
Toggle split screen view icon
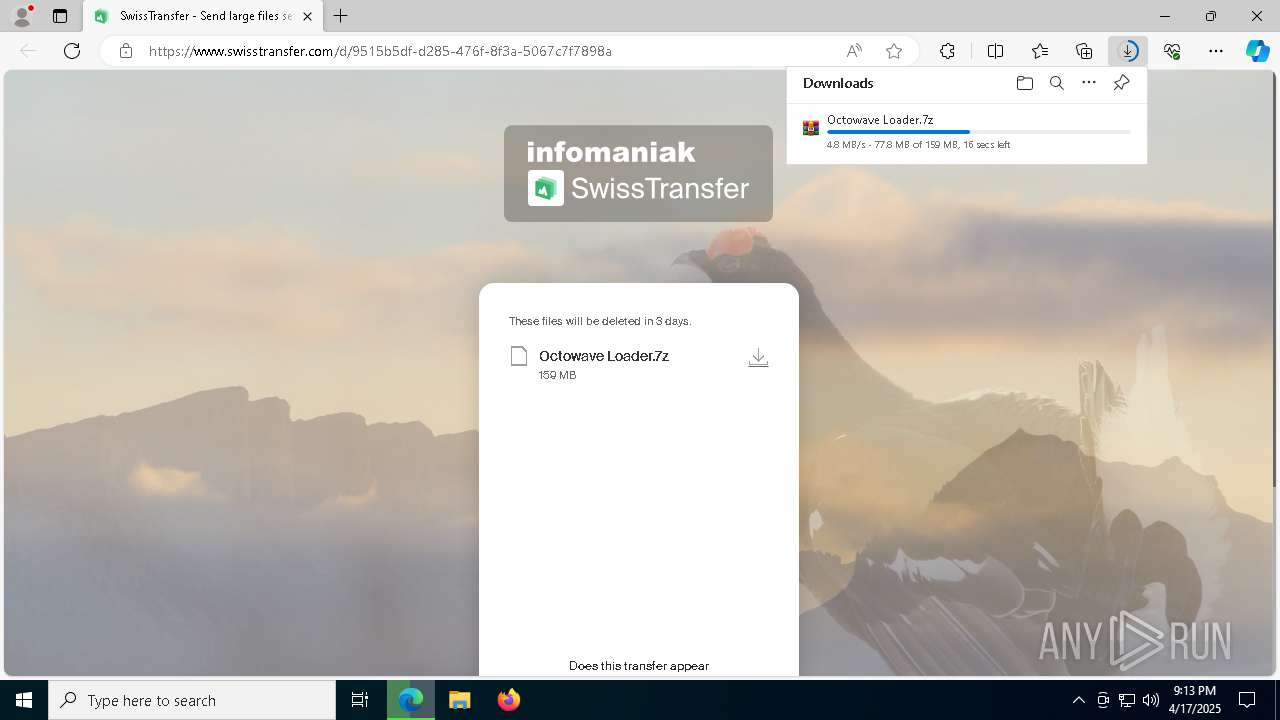[x=995, y=51]
